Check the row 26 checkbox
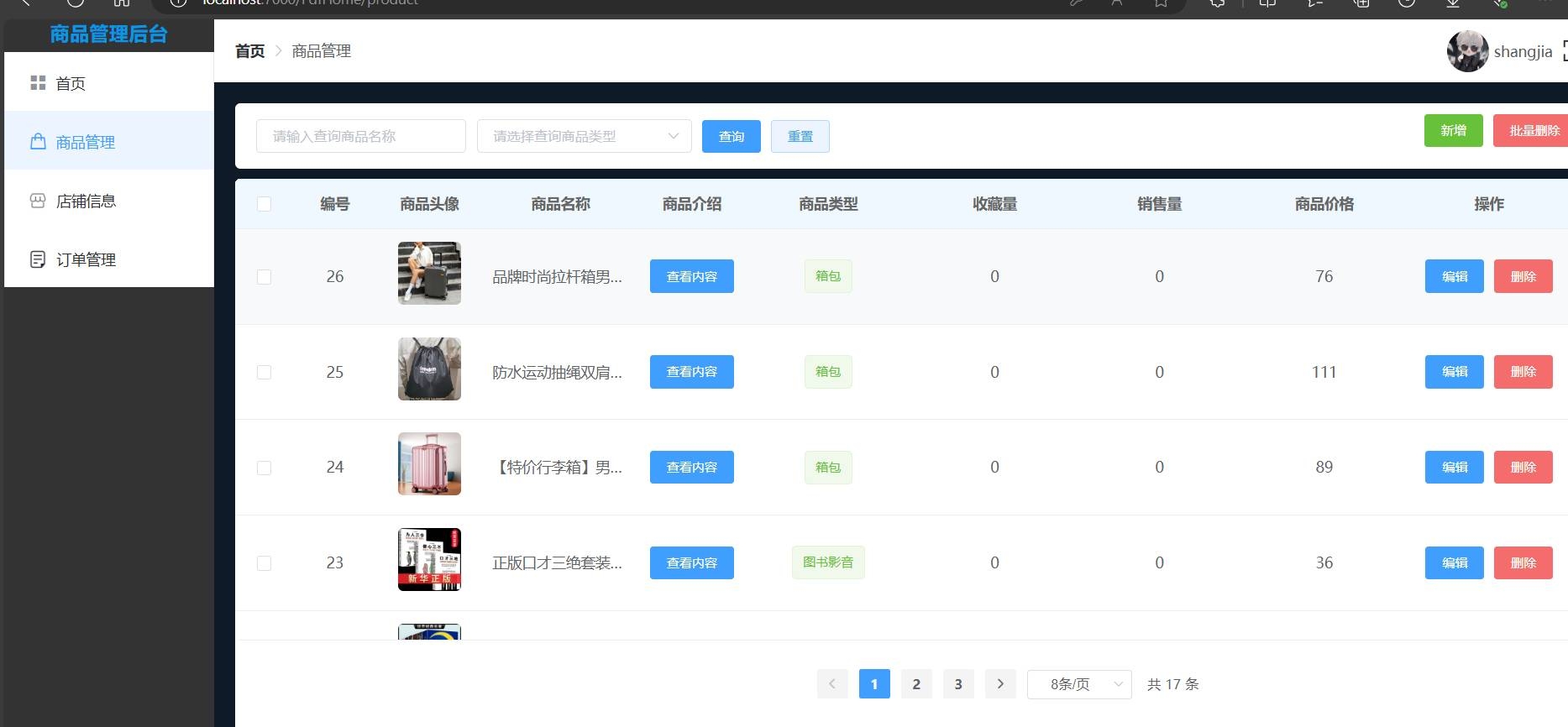Viewport: 1568px width, 727px height. click(264, 277)
